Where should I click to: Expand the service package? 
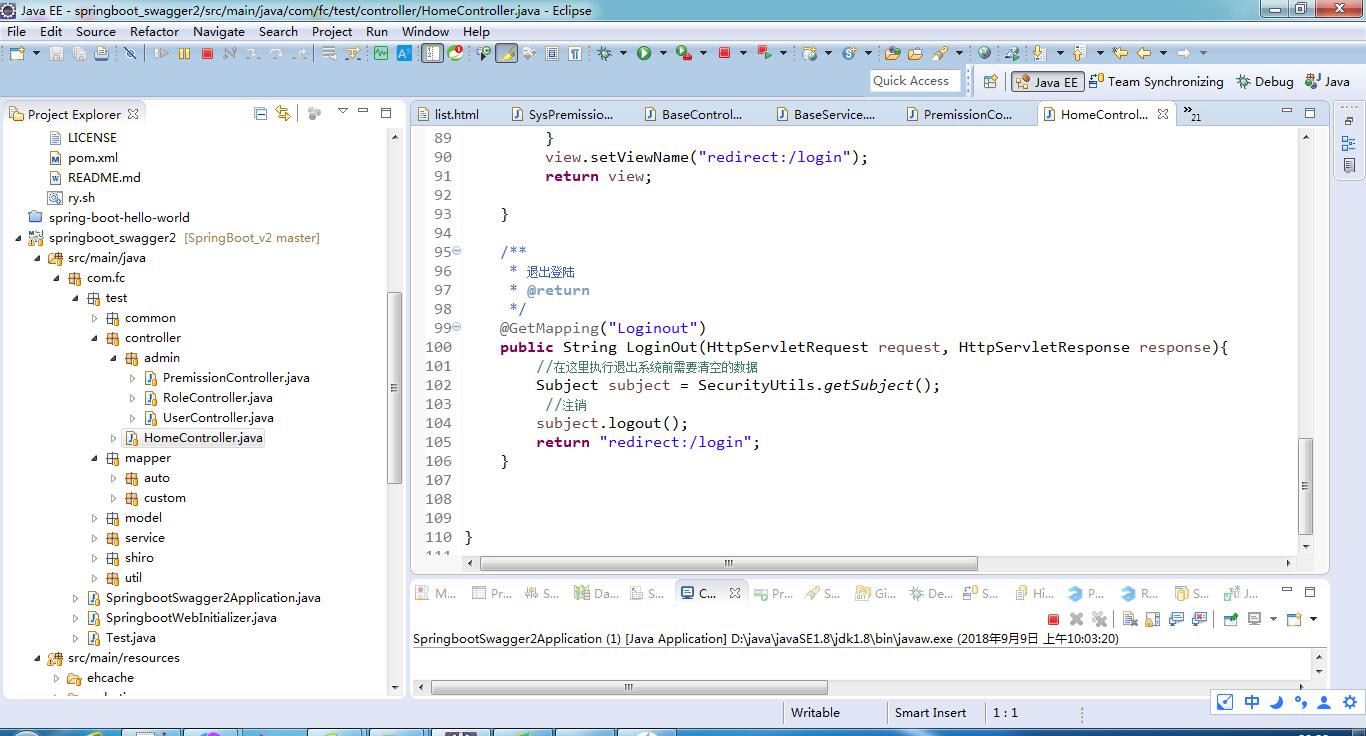[x=95, y=538]
